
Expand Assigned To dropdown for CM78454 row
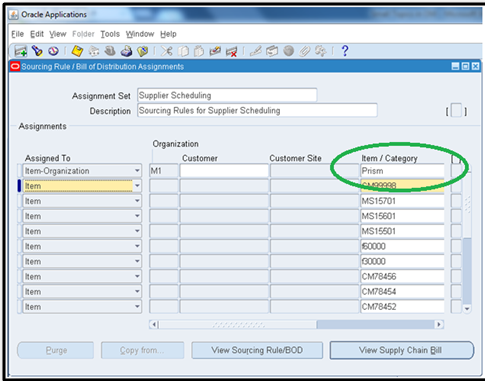click(137, 291)
